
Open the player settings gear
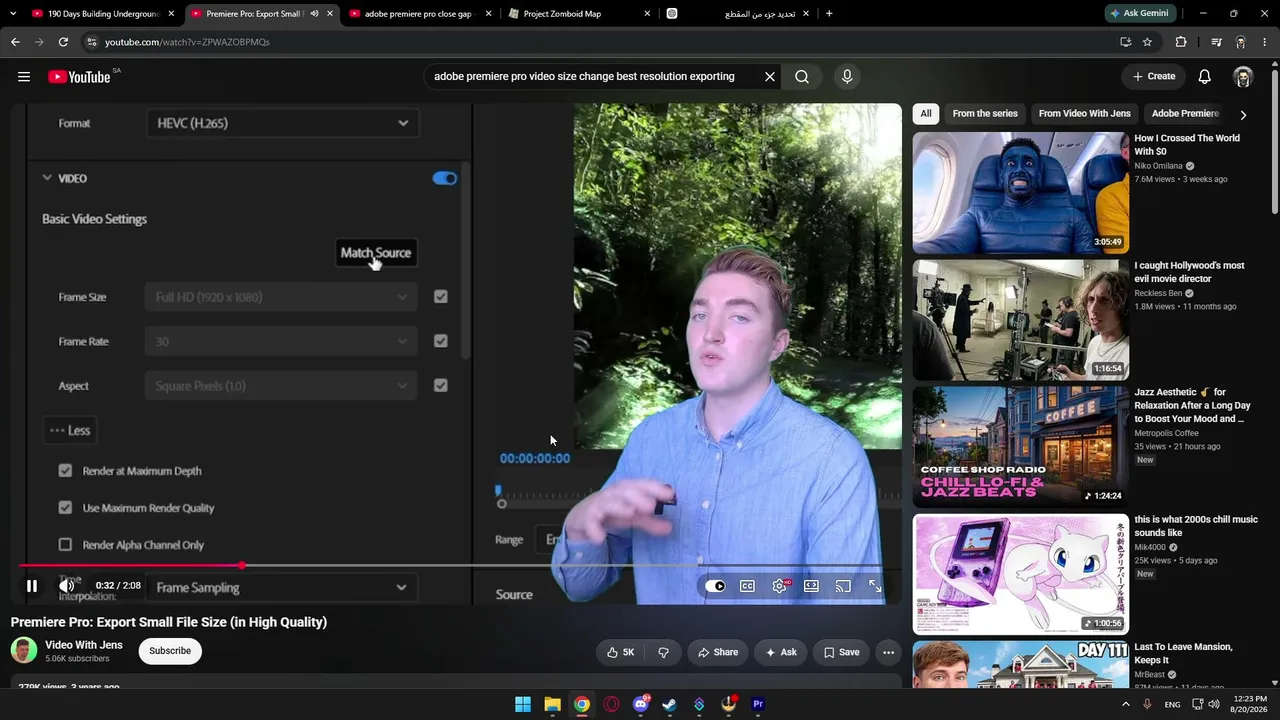pos(780,586)
